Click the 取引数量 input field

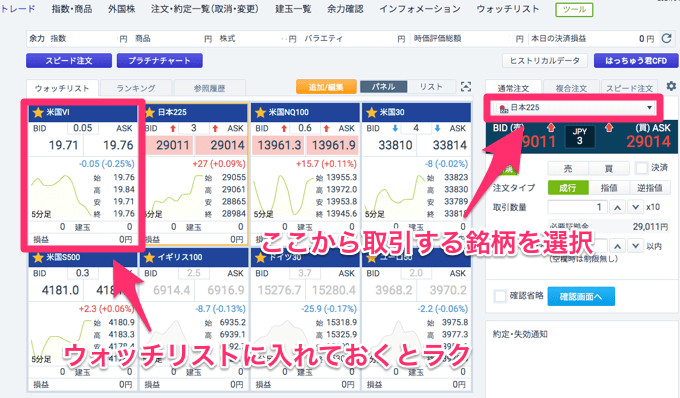(x=578, y=207)
